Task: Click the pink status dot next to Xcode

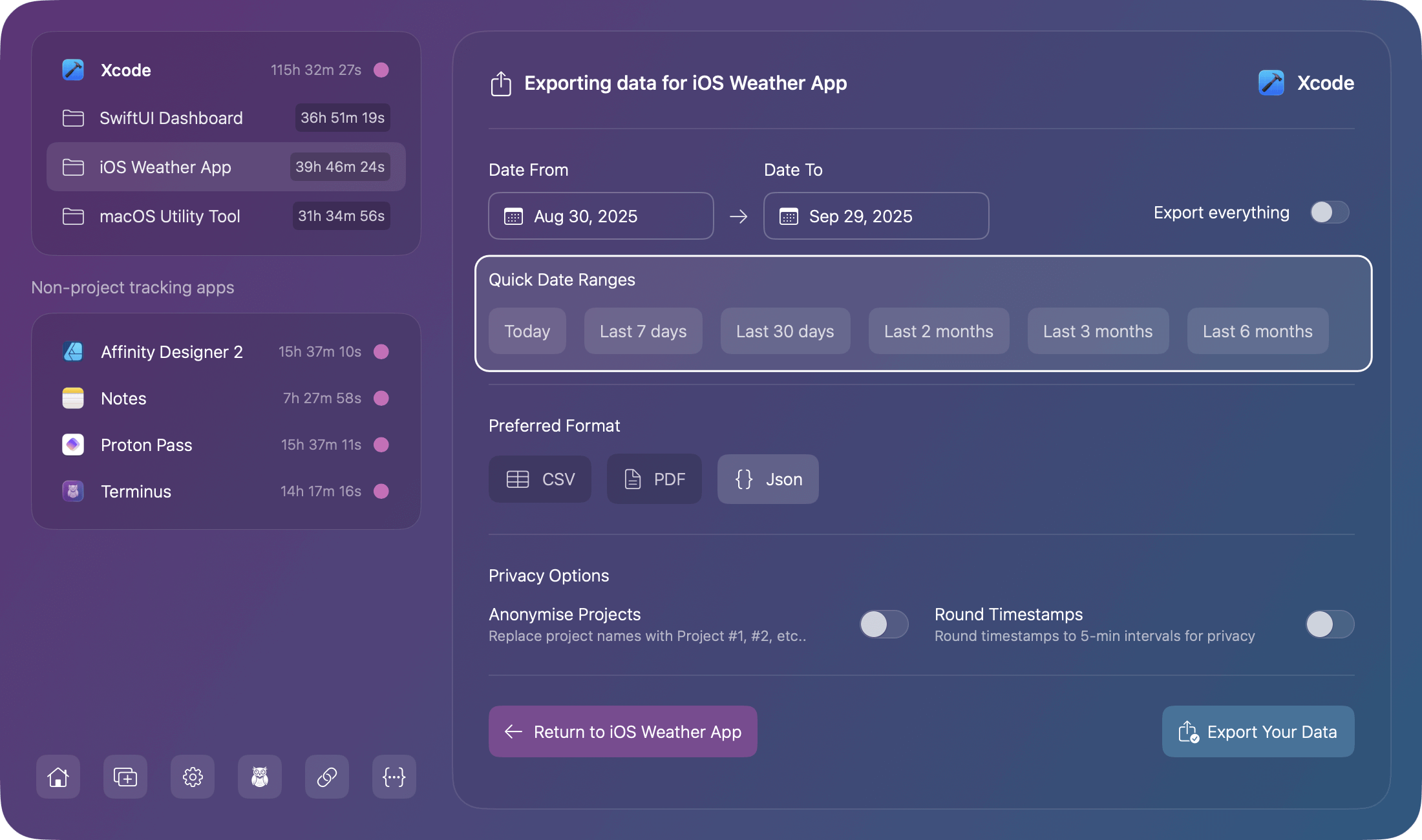Action: click(x=381, y=70)
